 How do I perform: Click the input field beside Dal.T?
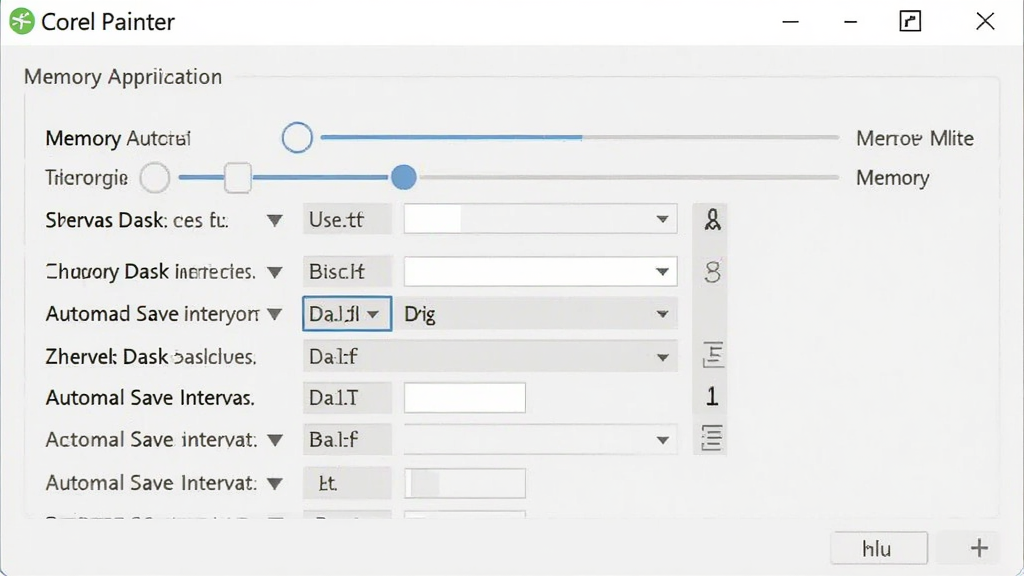pos(464,398)
